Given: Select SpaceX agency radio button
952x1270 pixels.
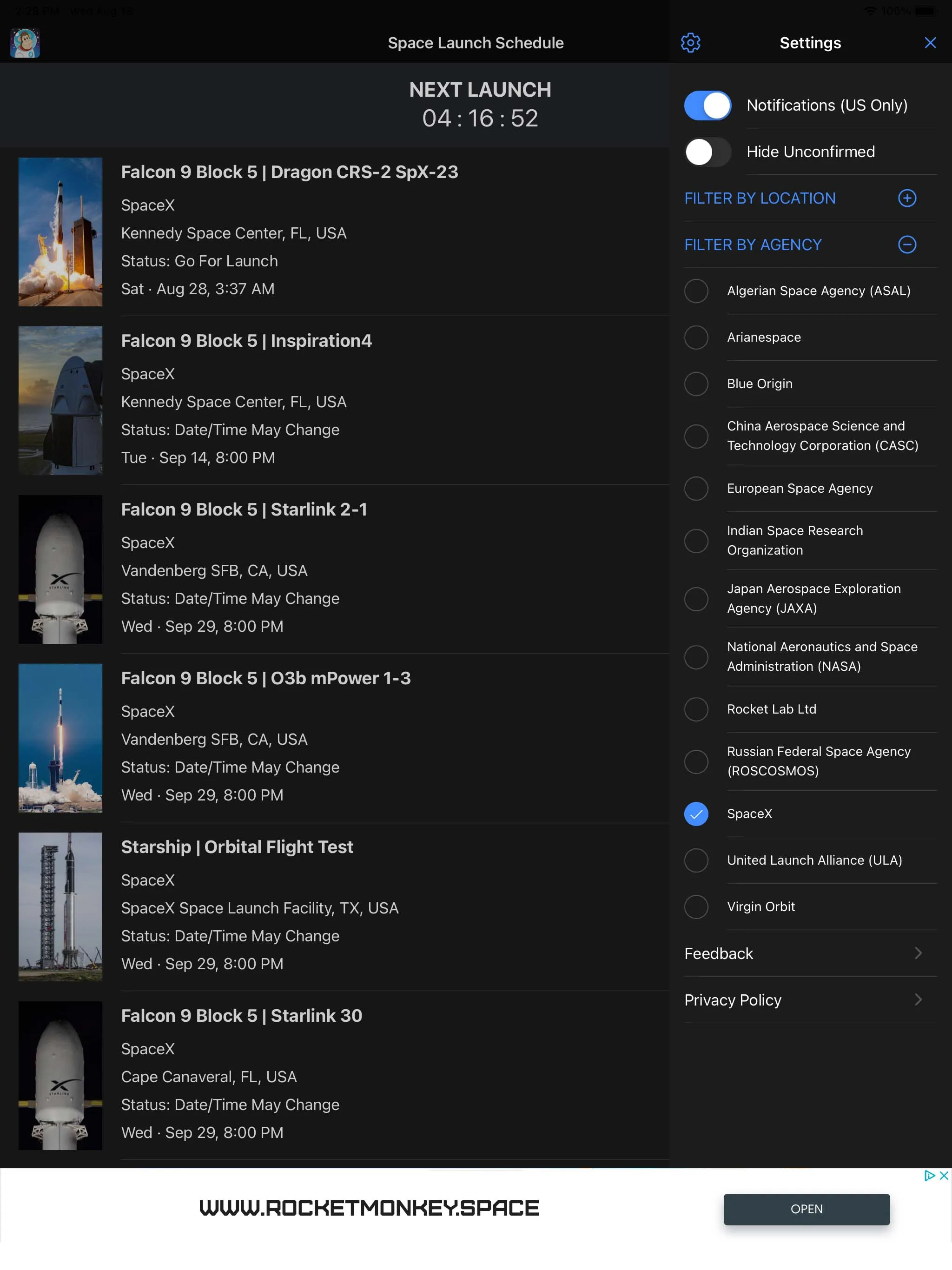Looking at the screenshot, I should pyautogui.click(x=696, y=813).
